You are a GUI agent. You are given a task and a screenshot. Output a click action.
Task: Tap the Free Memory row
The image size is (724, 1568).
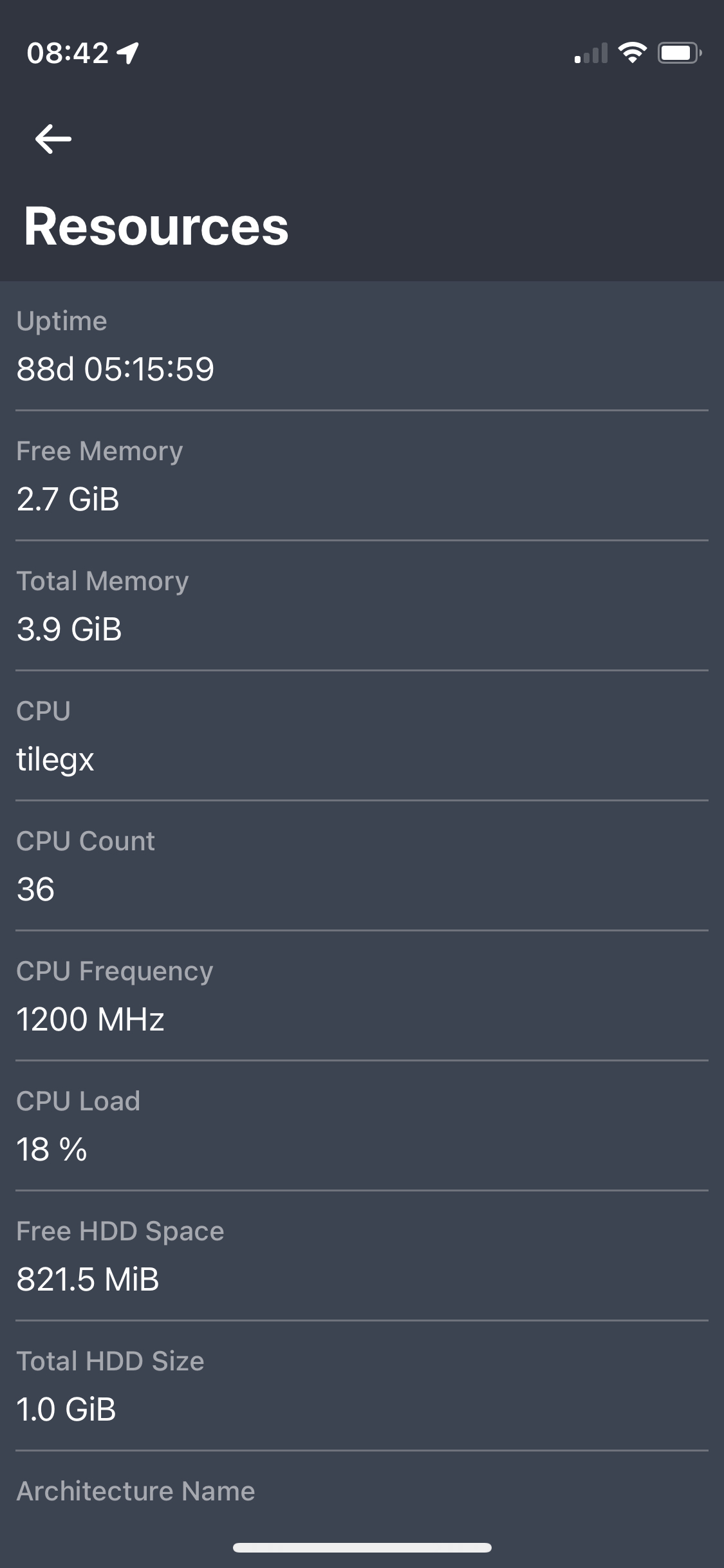(362, 476)
